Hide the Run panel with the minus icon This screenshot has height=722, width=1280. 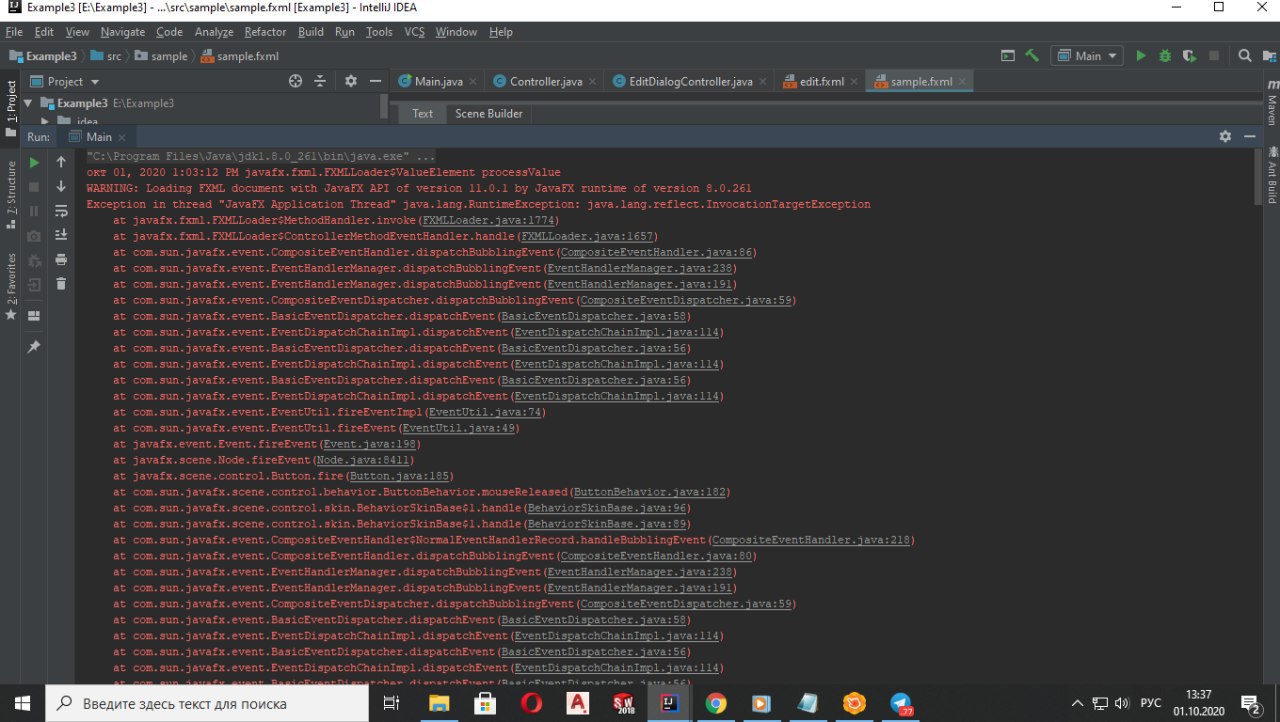click(1250, 136)
